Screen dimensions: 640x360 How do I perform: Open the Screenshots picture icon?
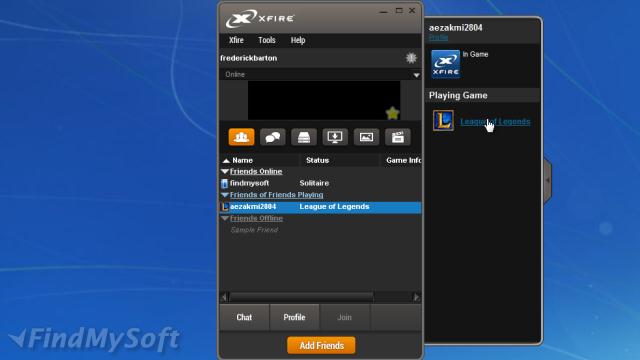point(366,137)
